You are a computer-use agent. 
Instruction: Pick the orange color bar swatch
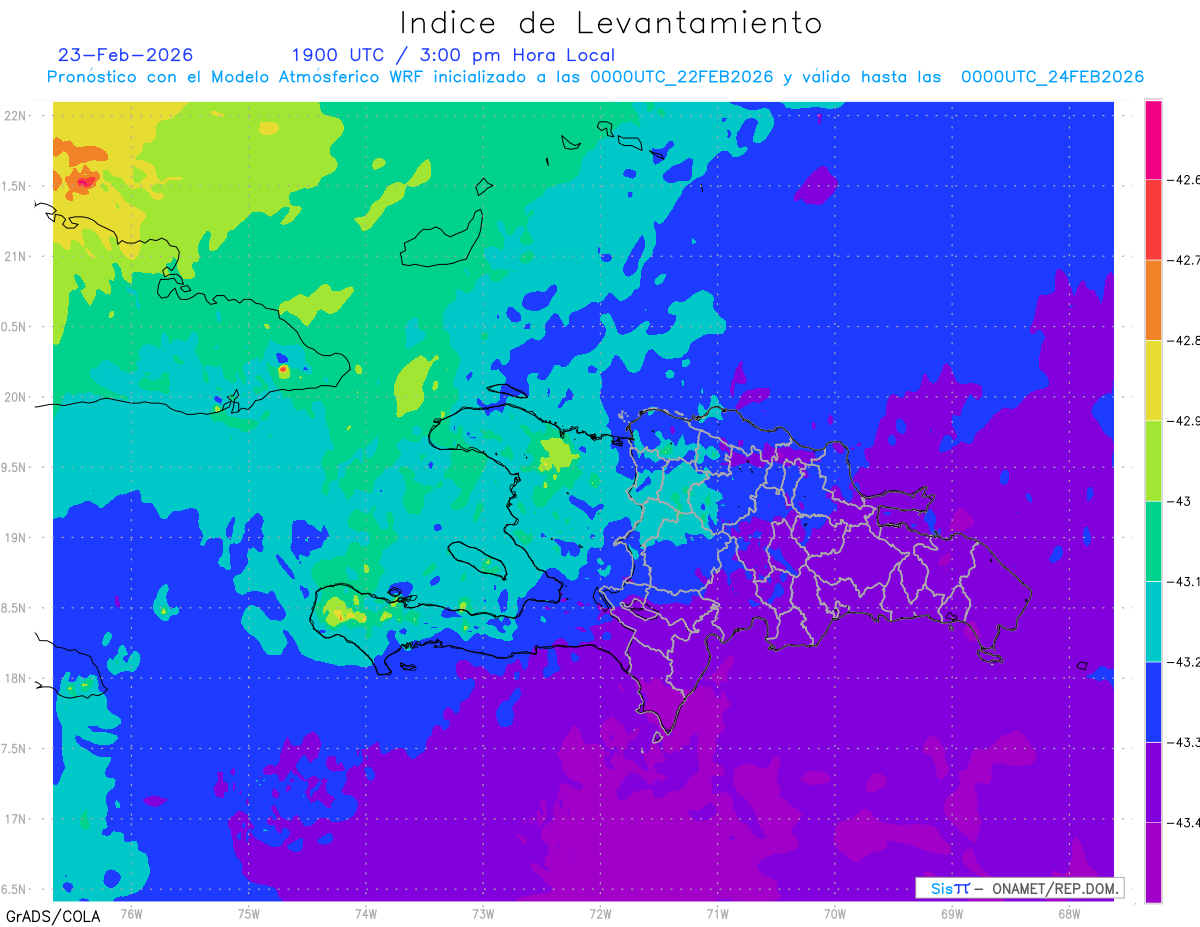point(1153,300)
